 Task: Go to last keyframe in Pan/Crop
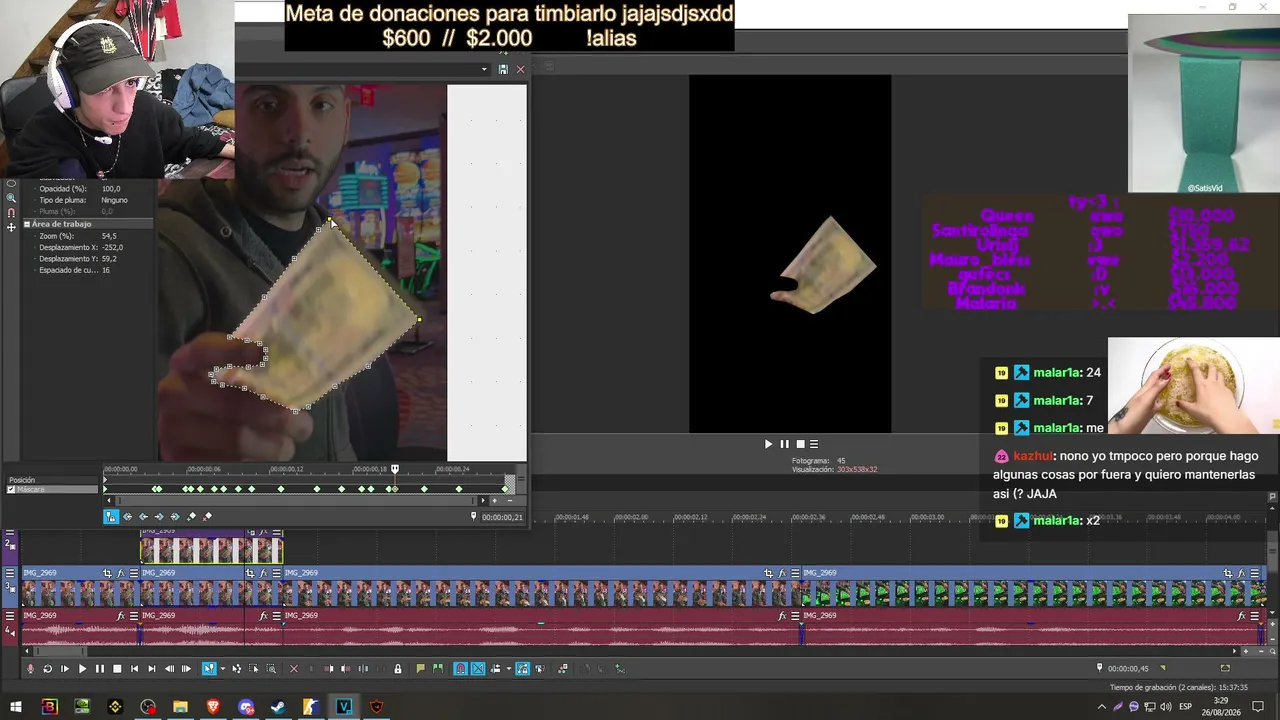[175, 517]
